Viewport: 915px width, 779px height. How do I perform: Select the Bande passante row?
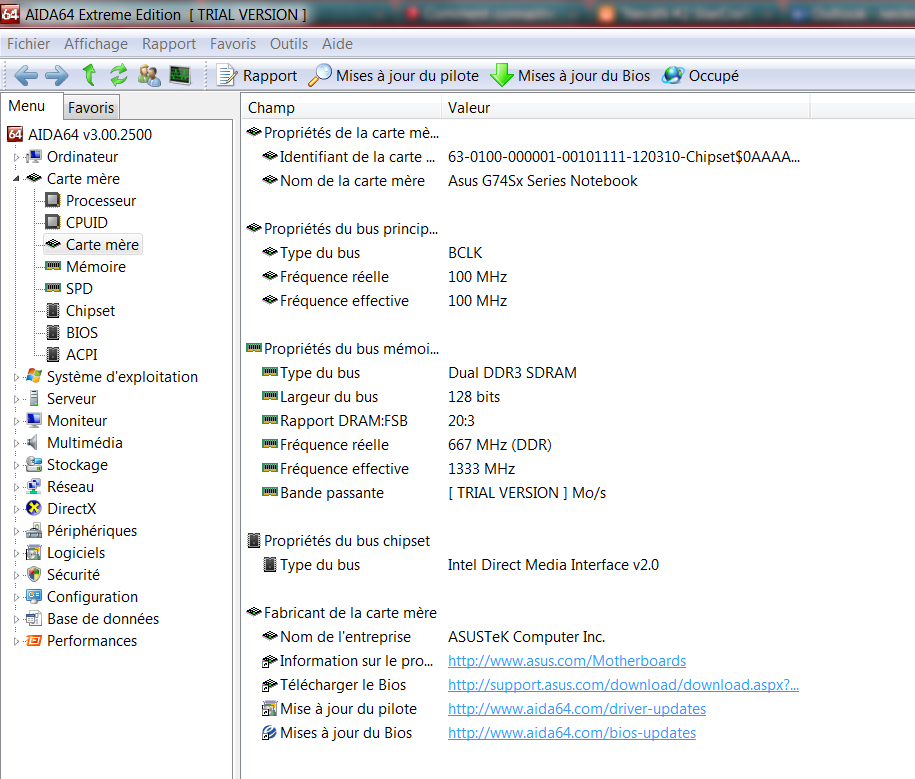(x=434, y=493)
